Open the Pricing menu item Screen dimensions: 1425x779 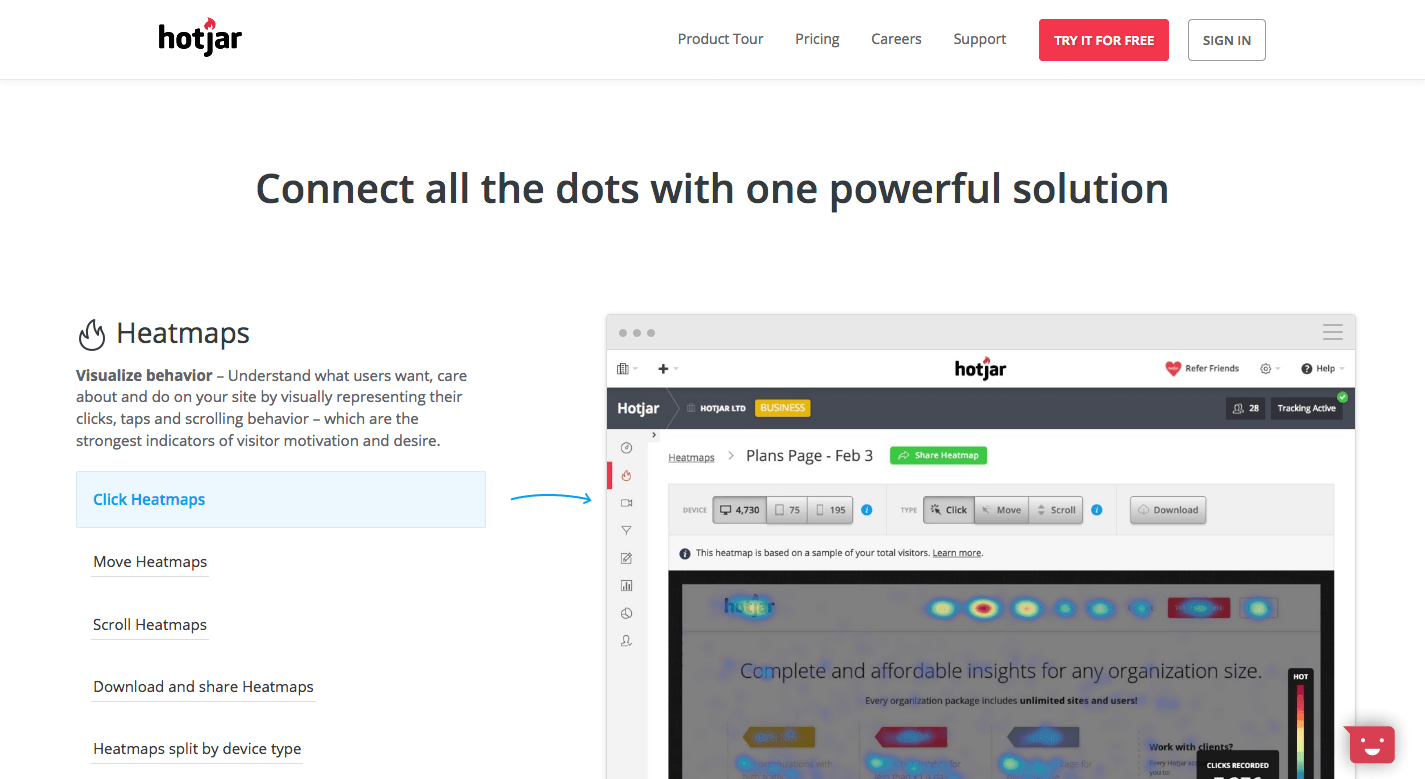click(816, 38)
